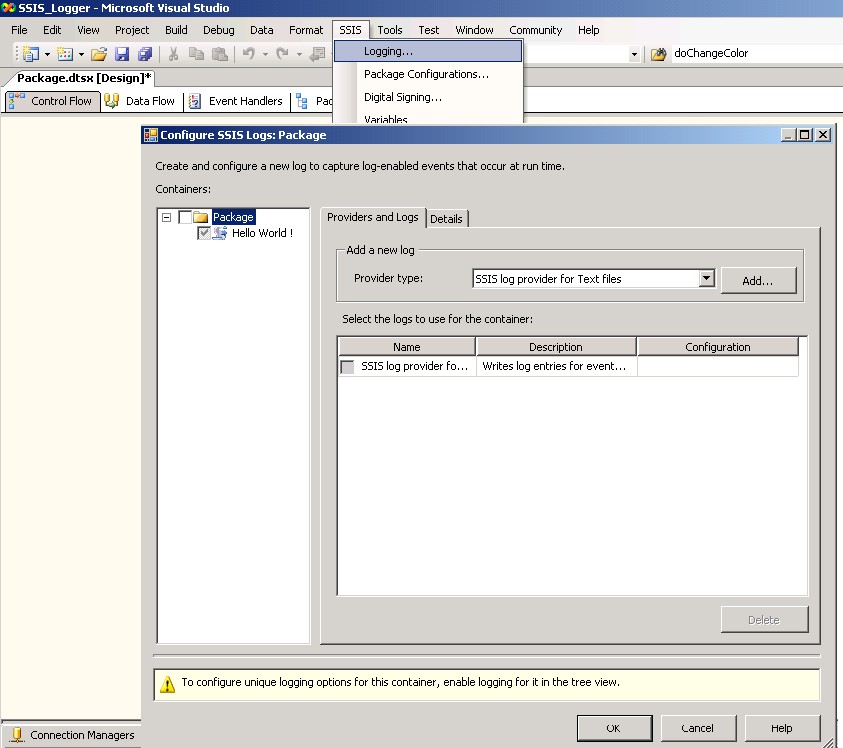
Task: Confirm the dialog with OK
Action: [x=614, y=728]
